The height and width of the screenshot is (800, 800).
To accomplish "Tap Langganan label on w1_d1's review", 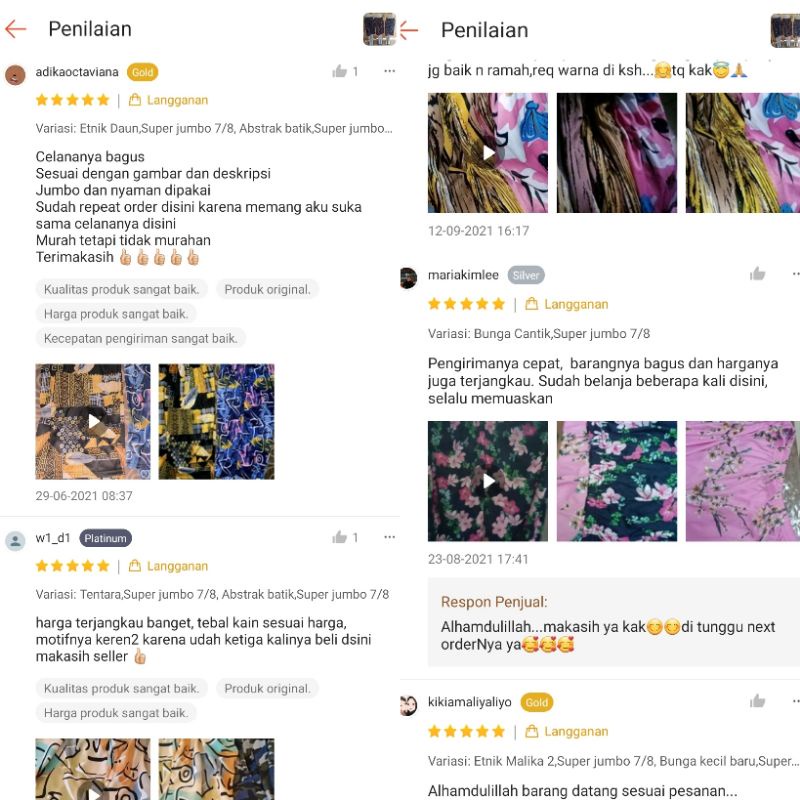I will click(169, 566).
